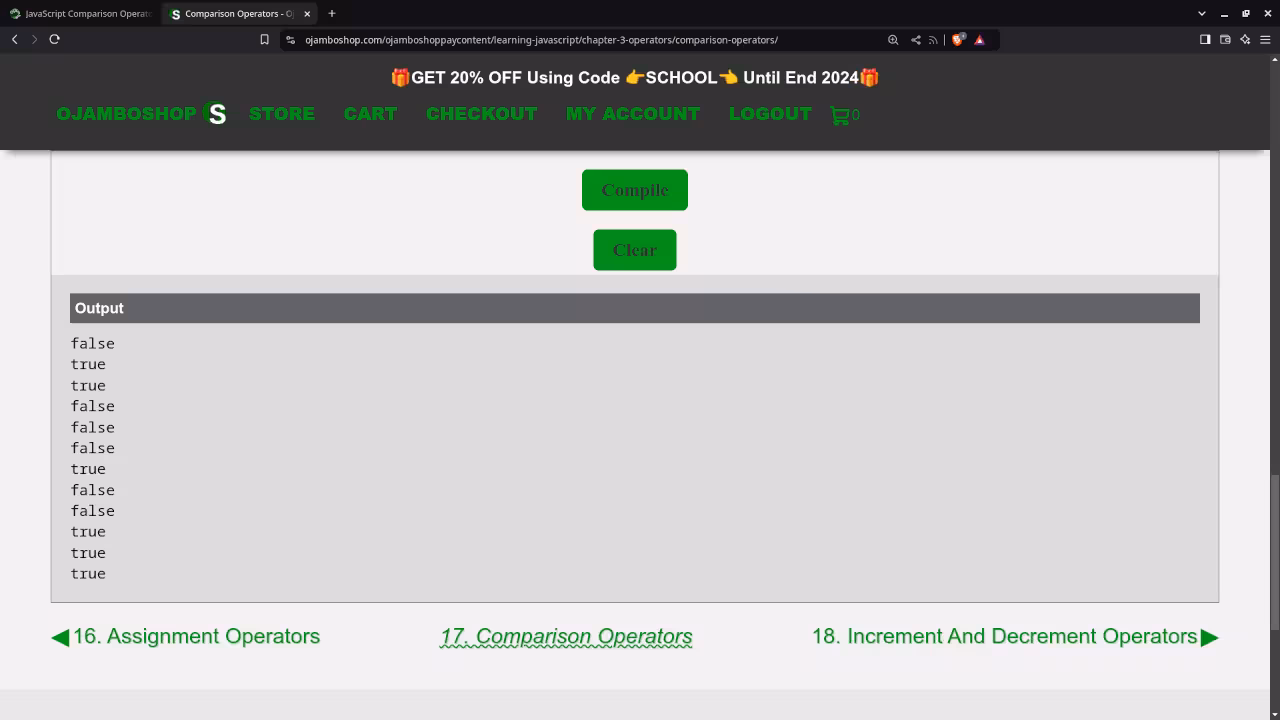Click the zoom magnifier icon in address bar
Screen dimensions: 1280x720
[893, 40]
